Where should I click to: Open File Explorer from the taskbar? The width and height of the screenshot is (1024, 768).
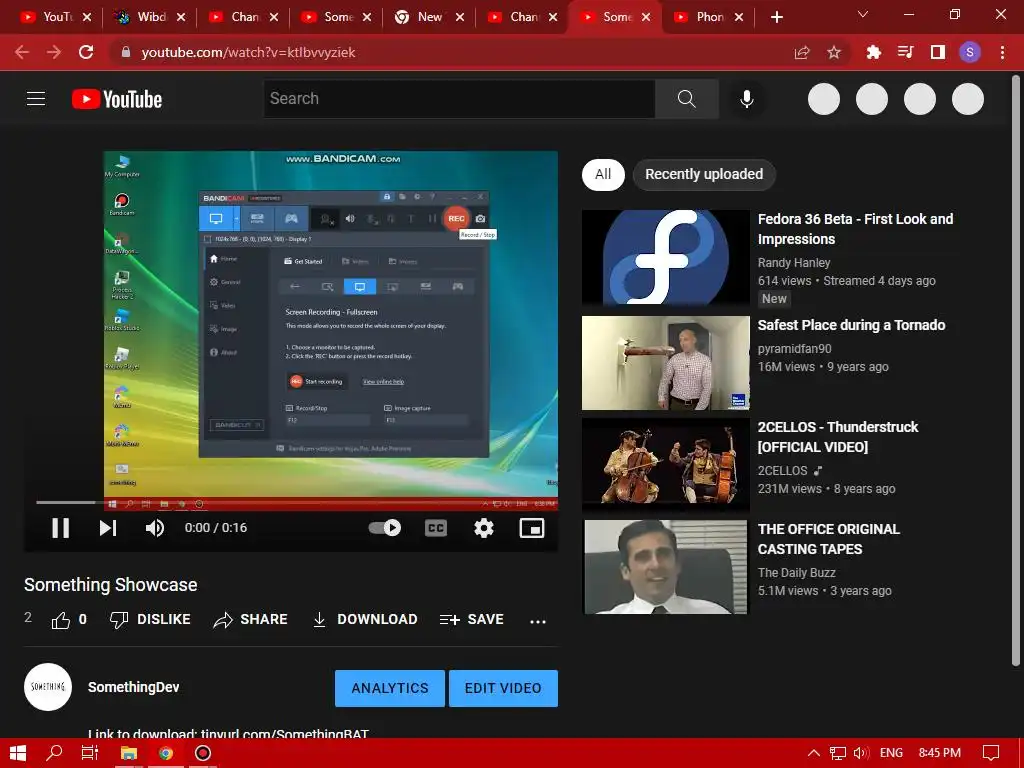pos(129,753)
